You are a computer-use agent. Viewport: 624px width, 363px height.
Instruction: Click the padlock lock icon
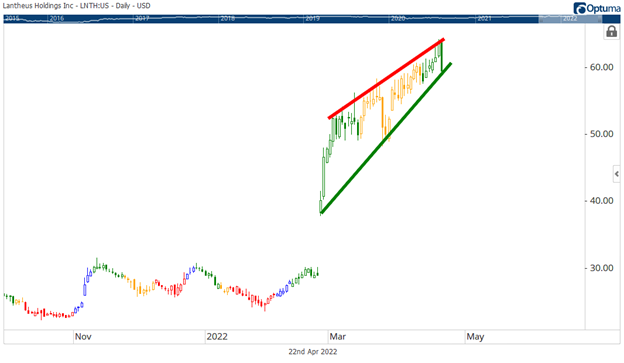pyautogui.click(x=611, y=31)
